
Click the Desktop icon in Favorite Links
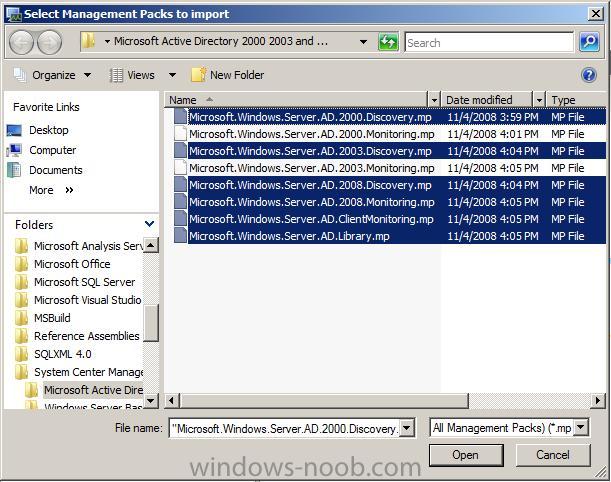(x=14, y=130)
